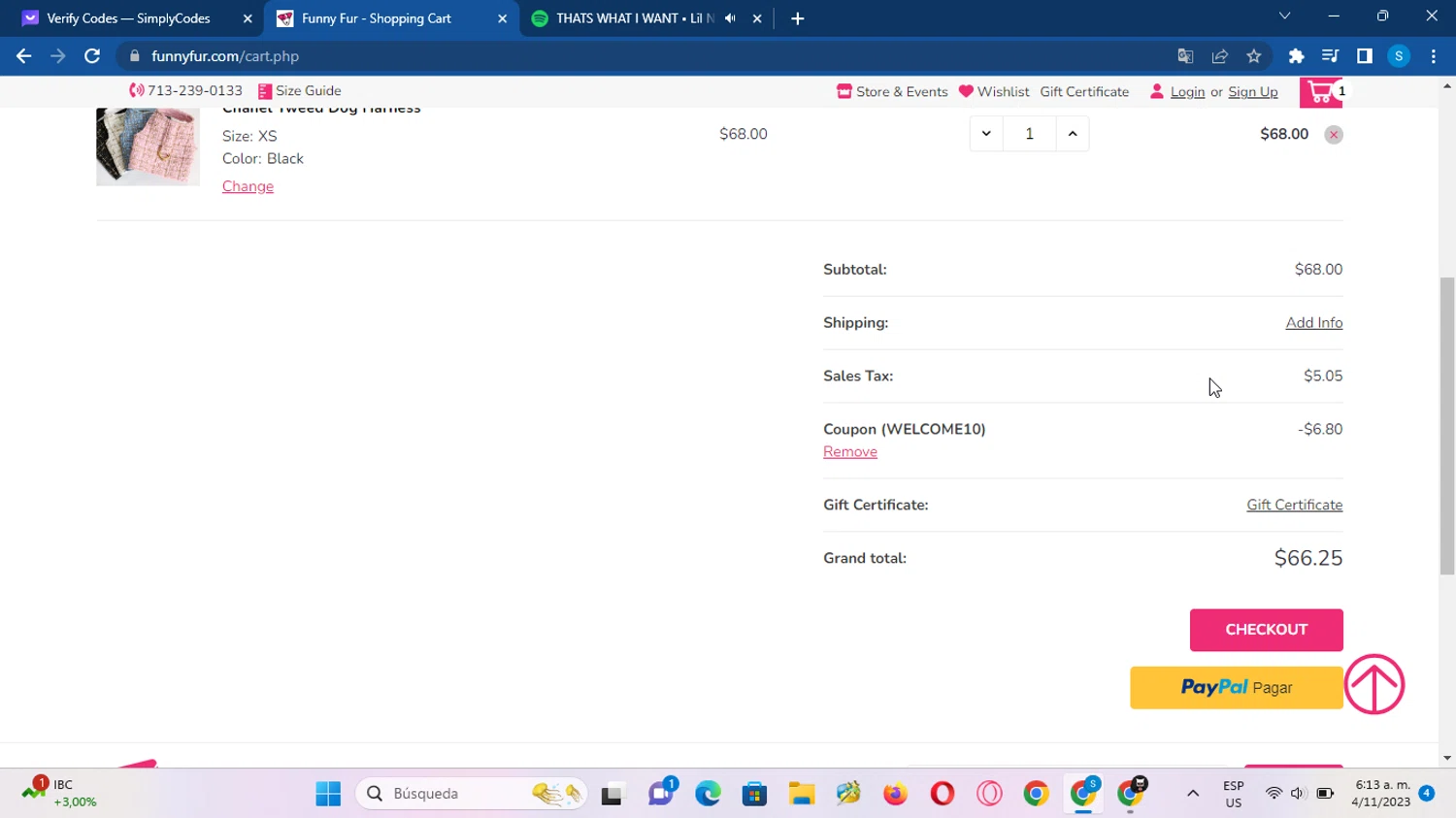Image resolution: width=1456 pixels, height=818 pixels.
Task: Open a new browser tab
Action: [x=798, y=18]
